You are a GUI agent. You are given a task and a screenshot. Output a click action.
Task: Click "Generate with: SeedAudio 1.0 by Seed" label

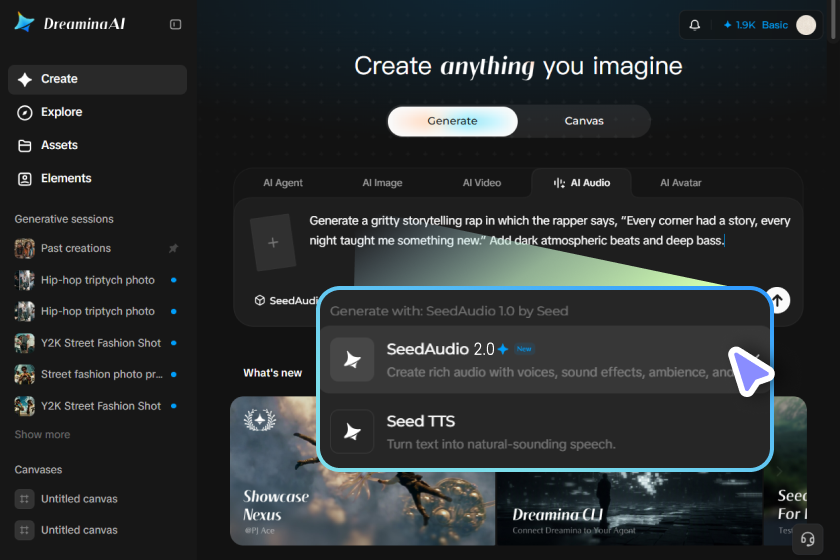click(x=449, y=311)
